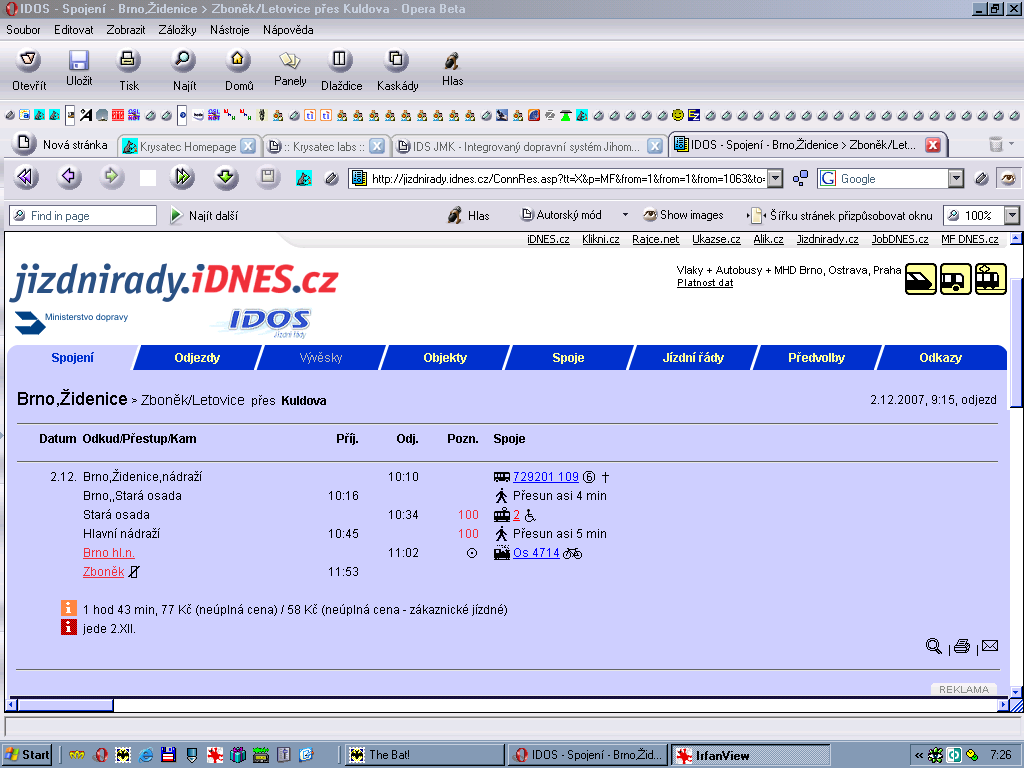Expand the arrow next to Autorský mód
The image size is (1024, 768).
[x=625, y=215]
